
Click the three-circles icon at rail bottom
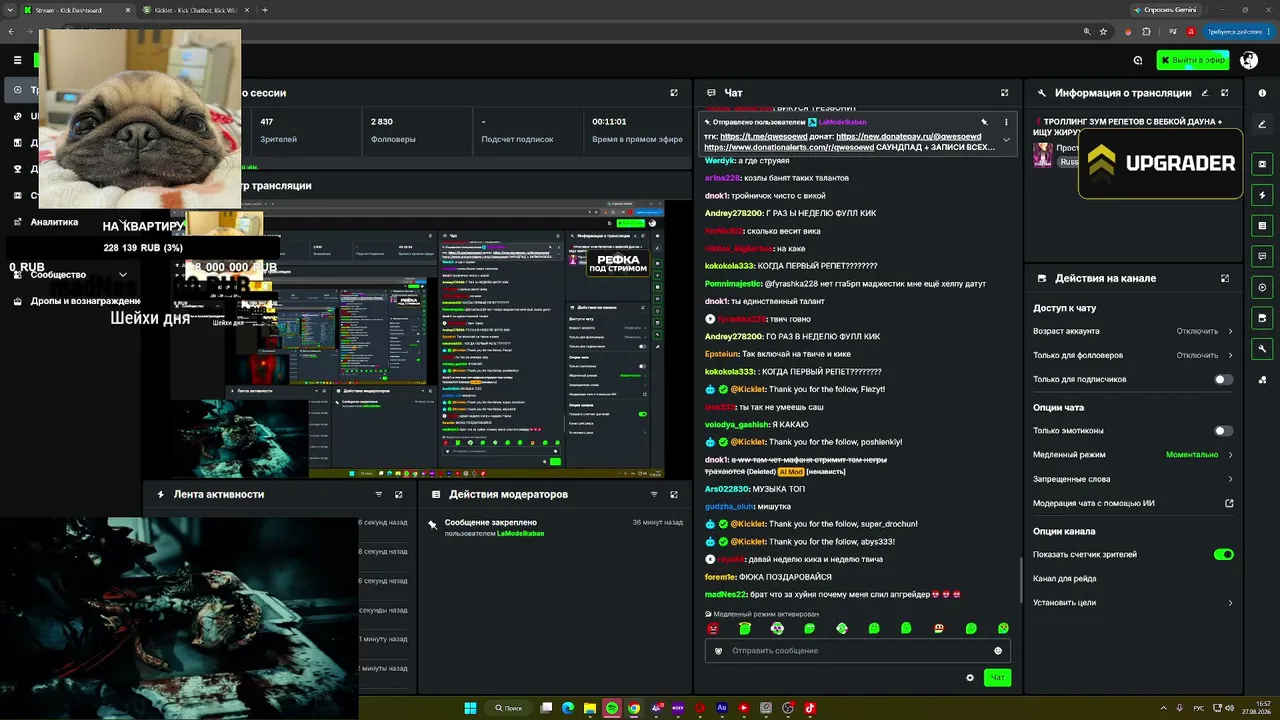[1262, 379]
